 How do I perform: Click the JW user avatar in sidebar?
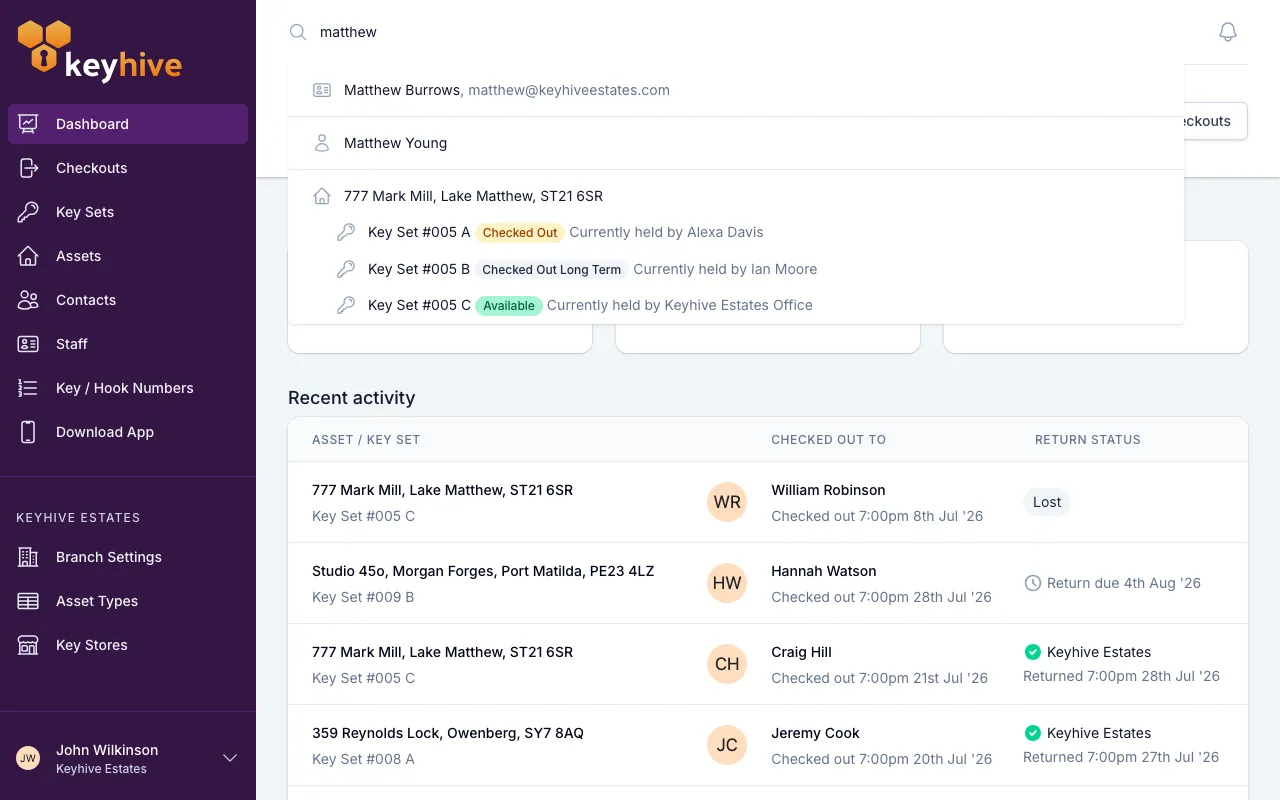[x=28, y=758]
